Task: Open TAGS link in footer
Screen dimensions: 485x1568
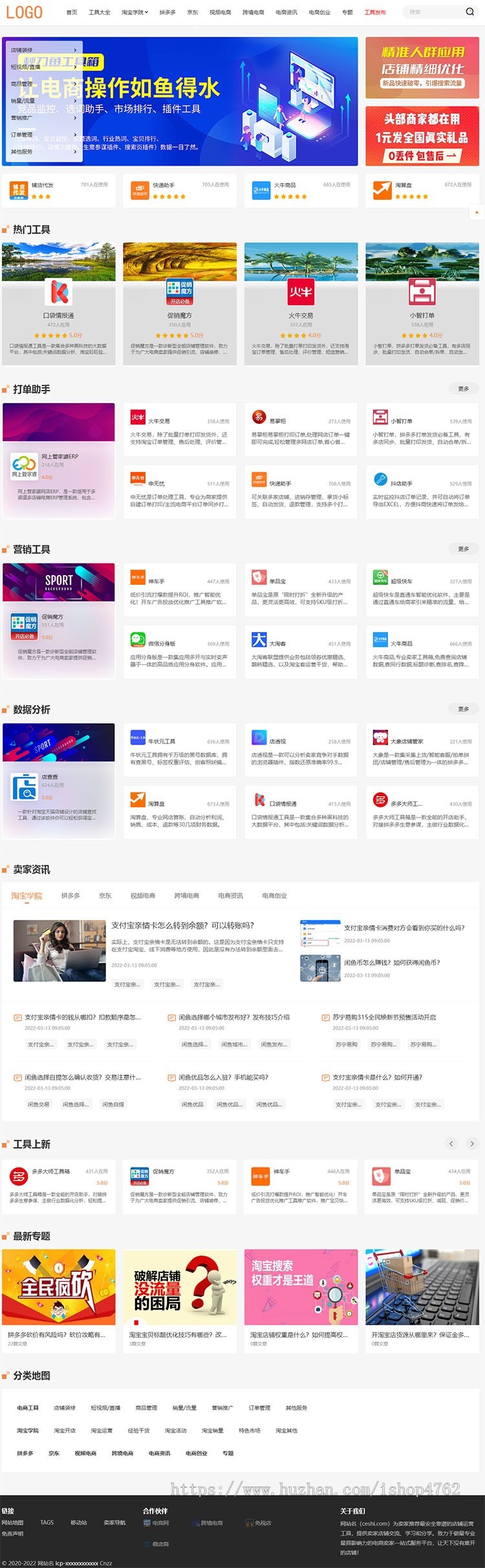Action: click(x=47, y=1522)
